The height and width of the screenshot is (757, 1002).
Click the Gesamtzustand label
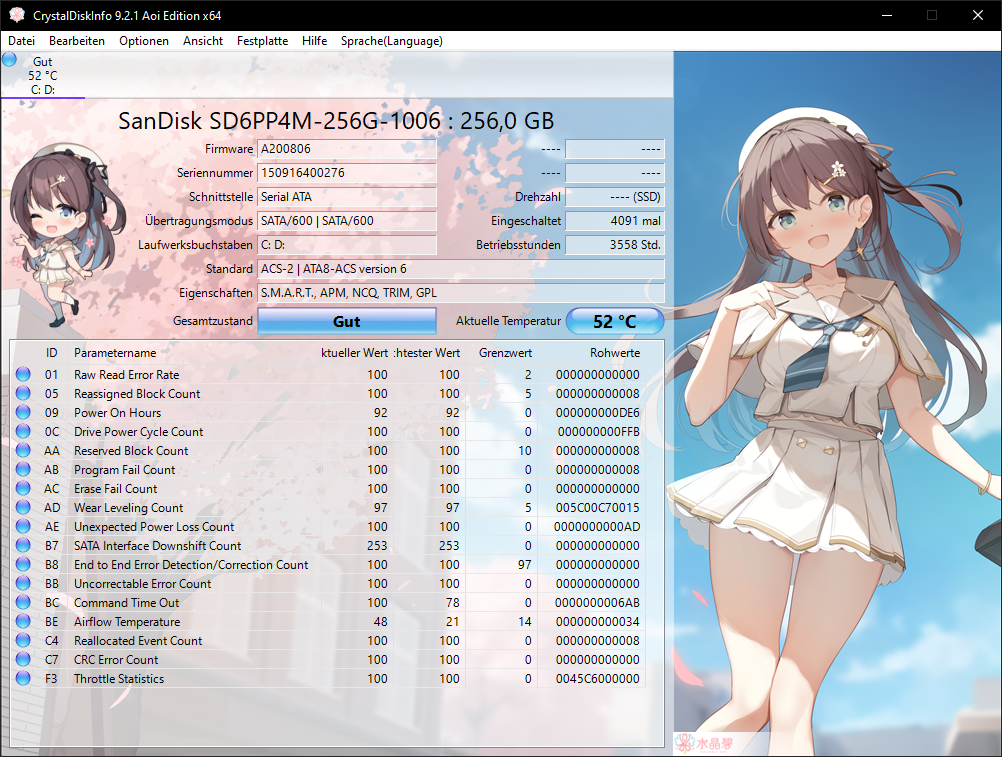point(213,321)
